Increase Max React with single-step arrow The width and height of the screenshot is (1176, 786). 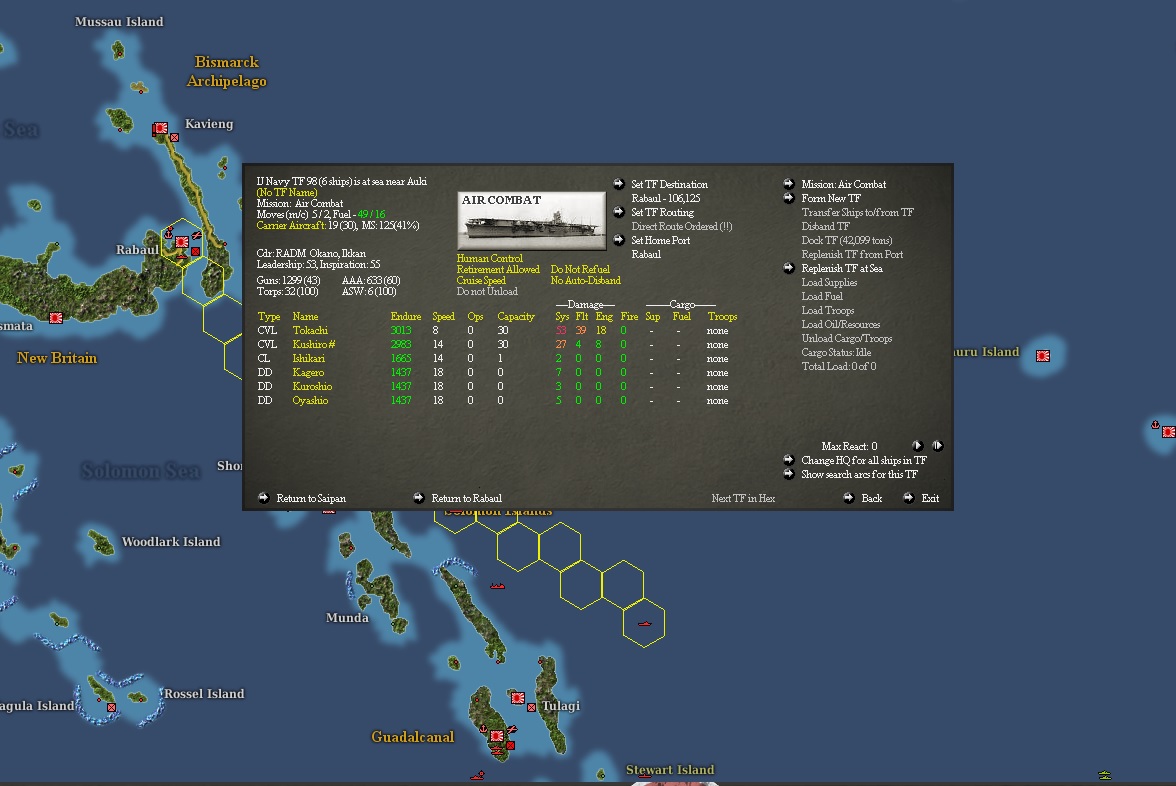(x=917, y=446)
